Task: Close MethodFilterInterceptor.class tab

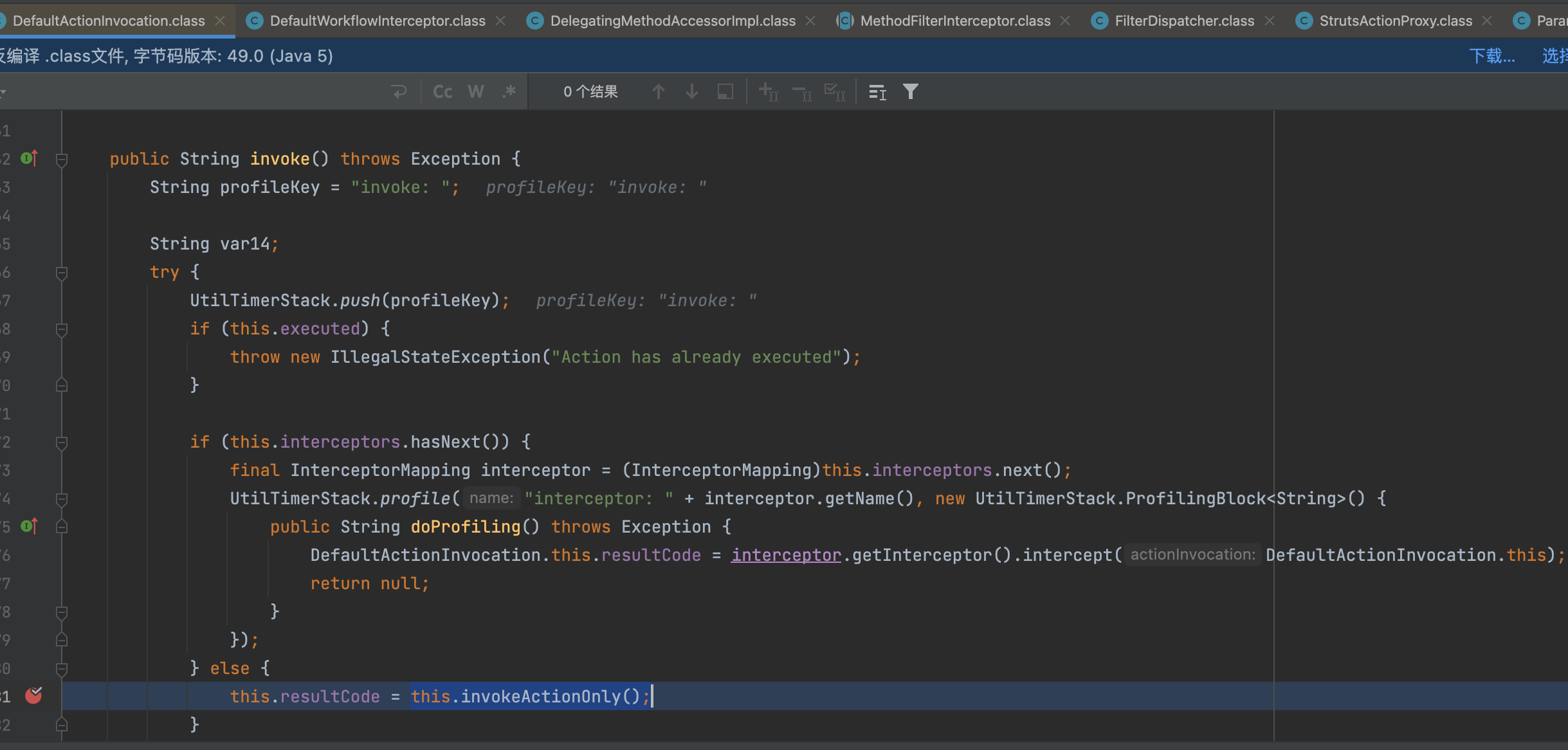Action: (x=1065, y=21)
